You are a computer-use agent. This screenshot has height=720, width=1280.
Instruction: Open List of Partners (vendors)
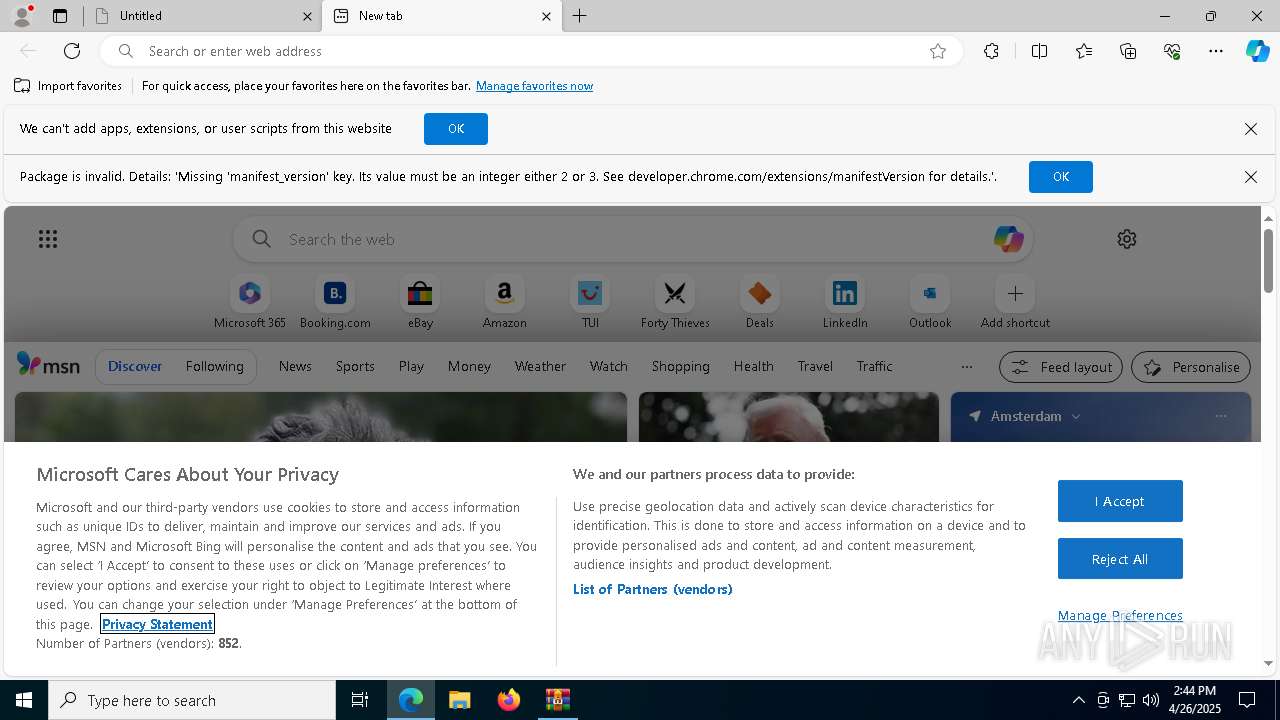pyautogui.click(x=653, y=589)
